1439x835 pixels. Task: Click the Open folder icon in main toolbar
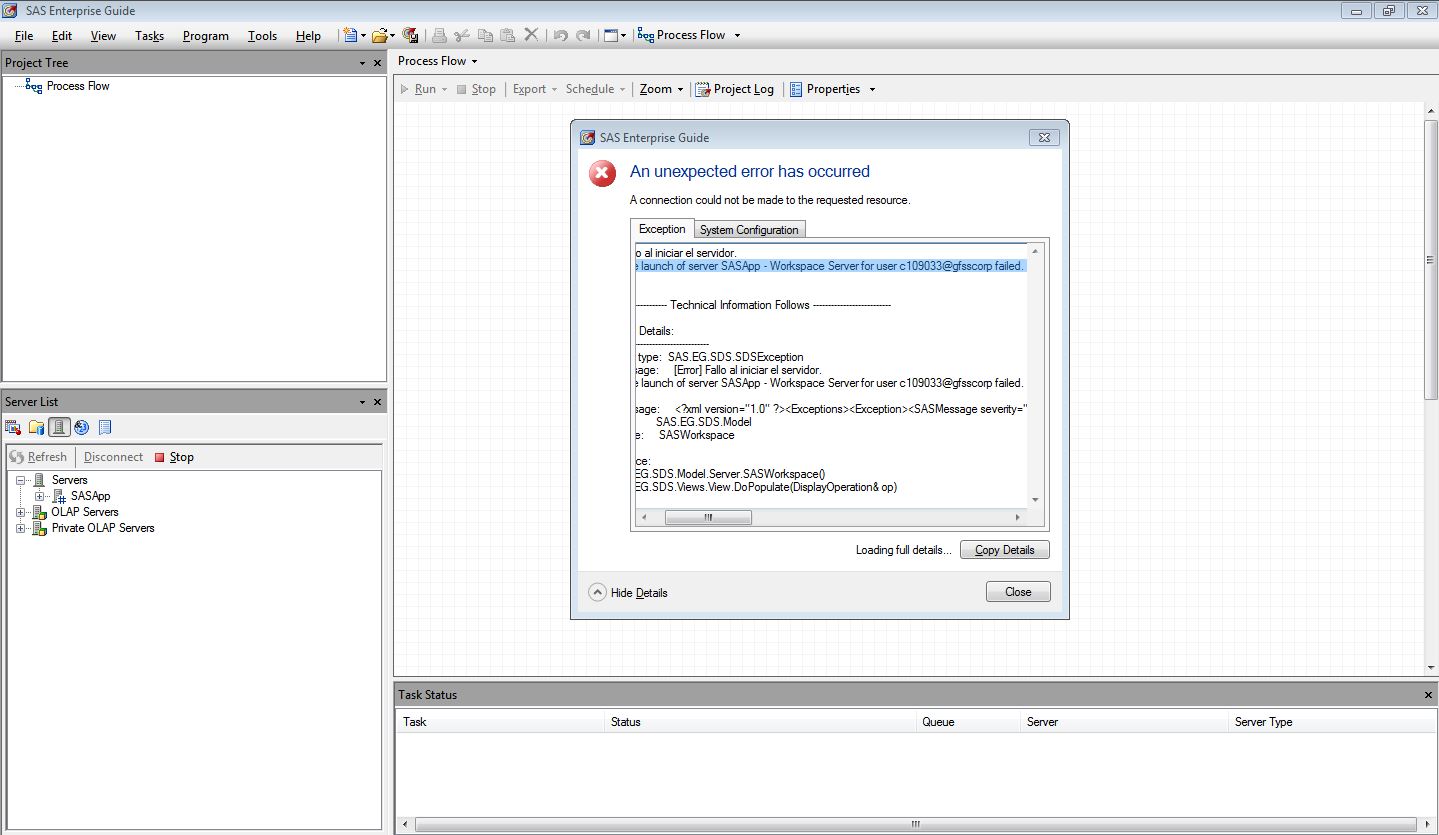(379, 35)
